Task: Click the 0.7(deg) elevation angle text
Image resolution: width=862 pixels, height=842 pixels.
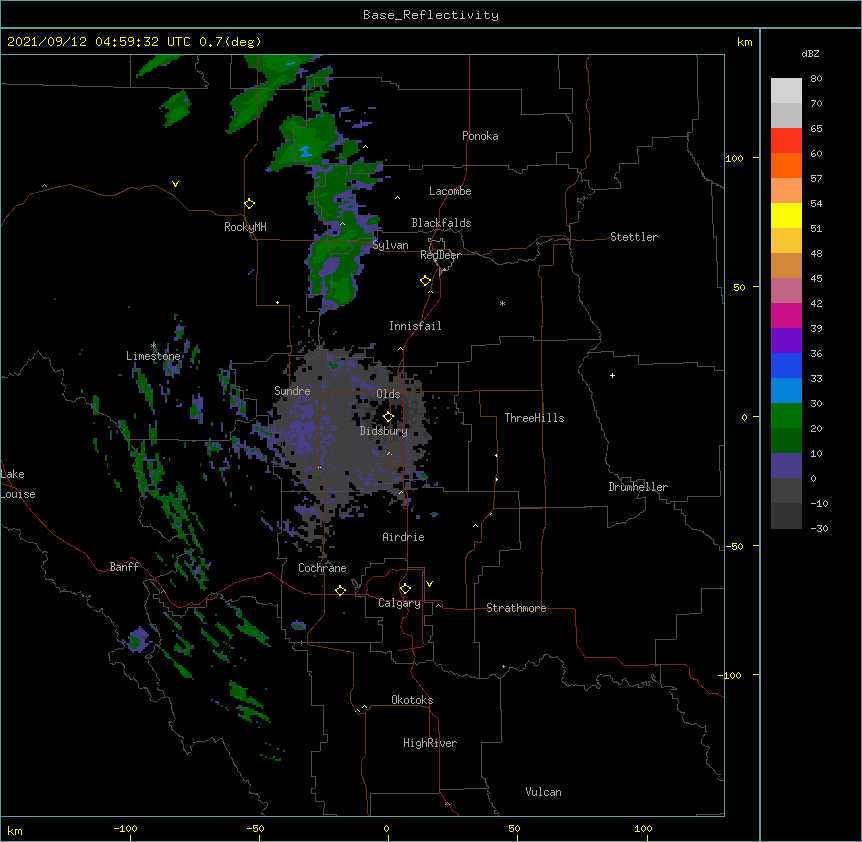Action: pyautogui.click(x=230, y=42)
